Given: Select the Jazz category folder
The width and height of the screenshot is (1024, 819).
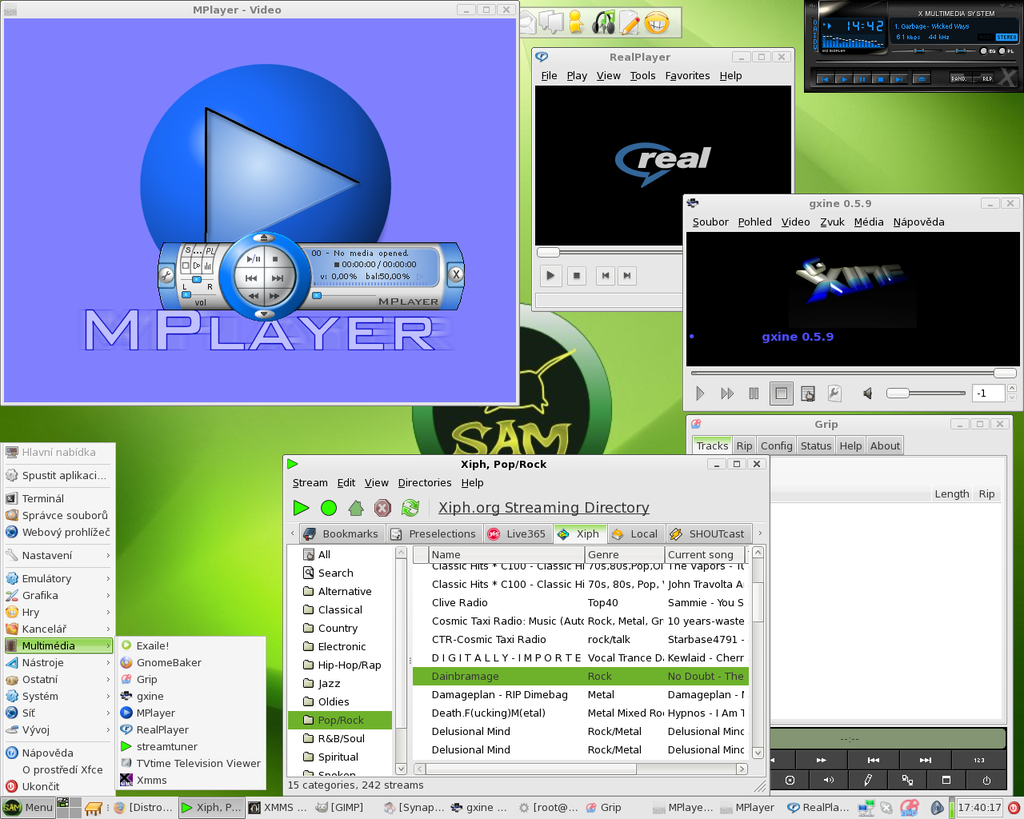Looking at the screenshot, I should (329, 683).
